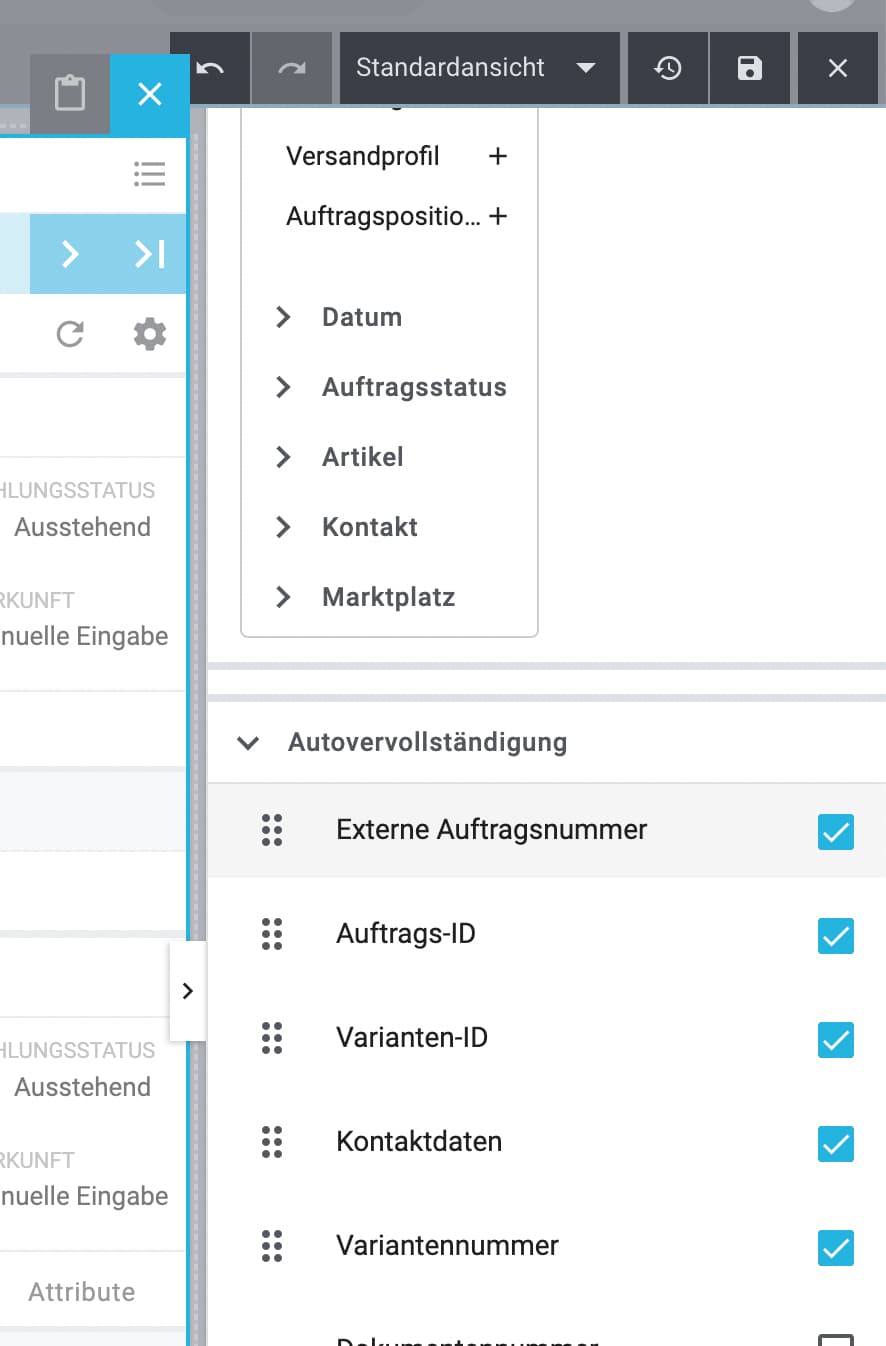Collapse the Autovervollständigung section

click(x=248, y=743)
